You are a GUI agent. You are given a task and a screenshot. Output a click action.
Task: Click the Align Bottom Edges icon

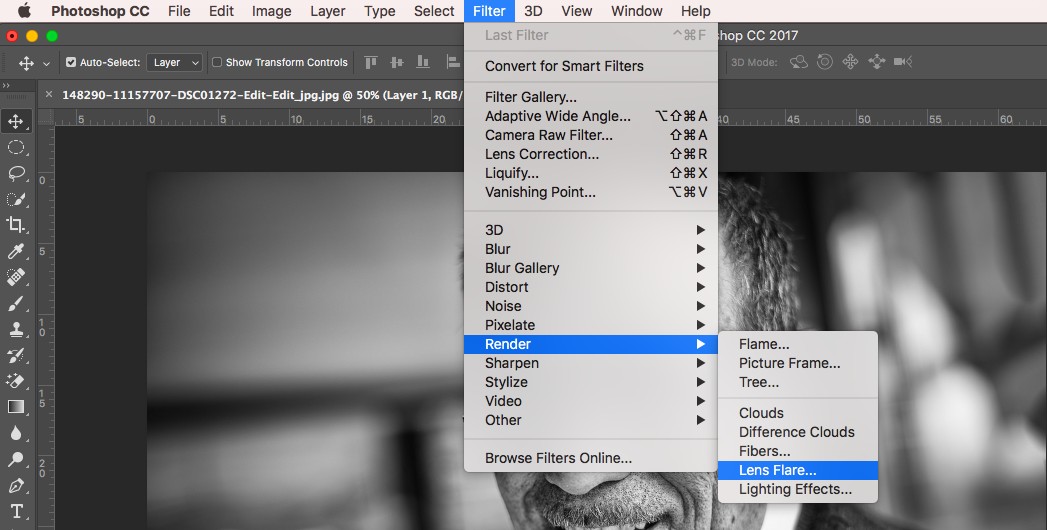[x=423, y=62]
